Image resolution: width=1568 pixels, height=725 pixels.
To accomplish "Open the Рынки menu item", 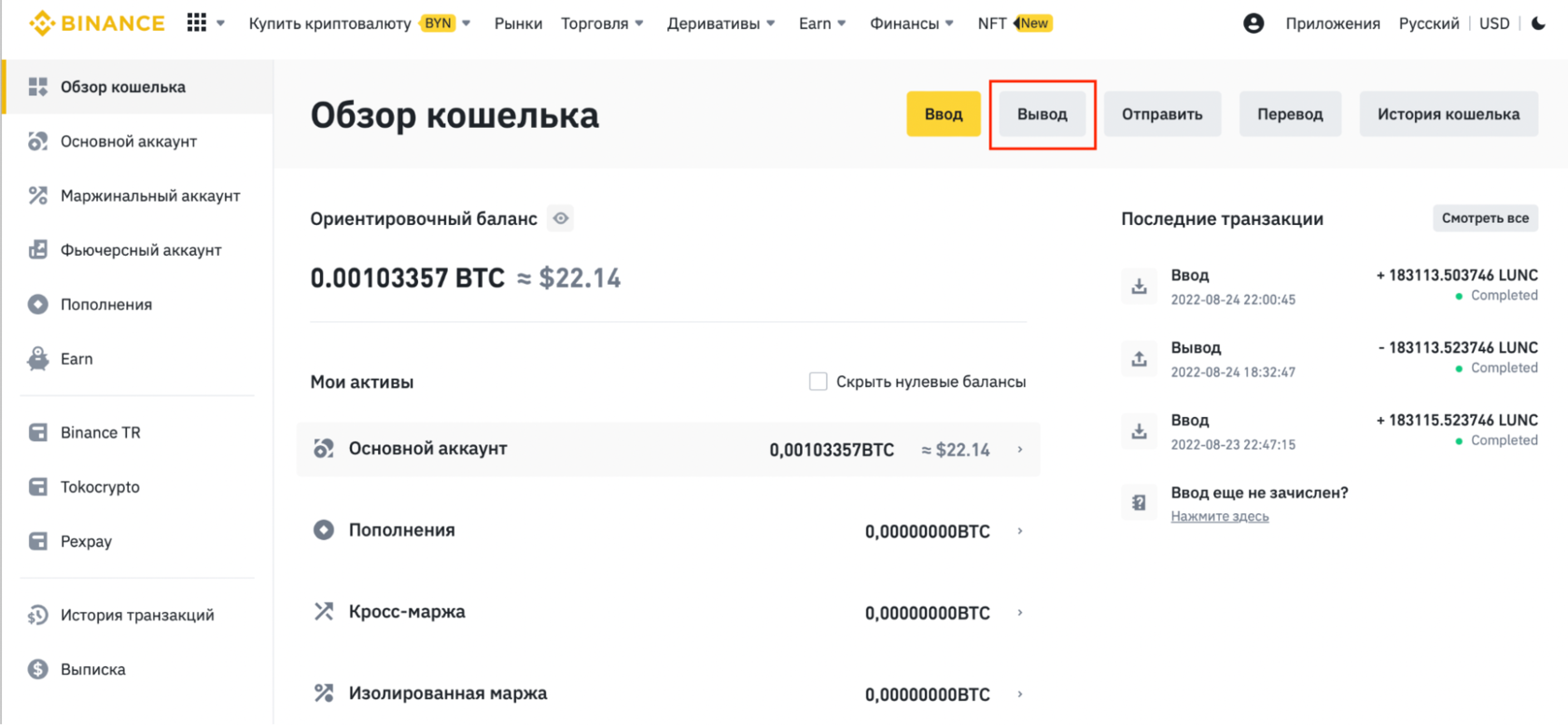I will tap(518, 23).
